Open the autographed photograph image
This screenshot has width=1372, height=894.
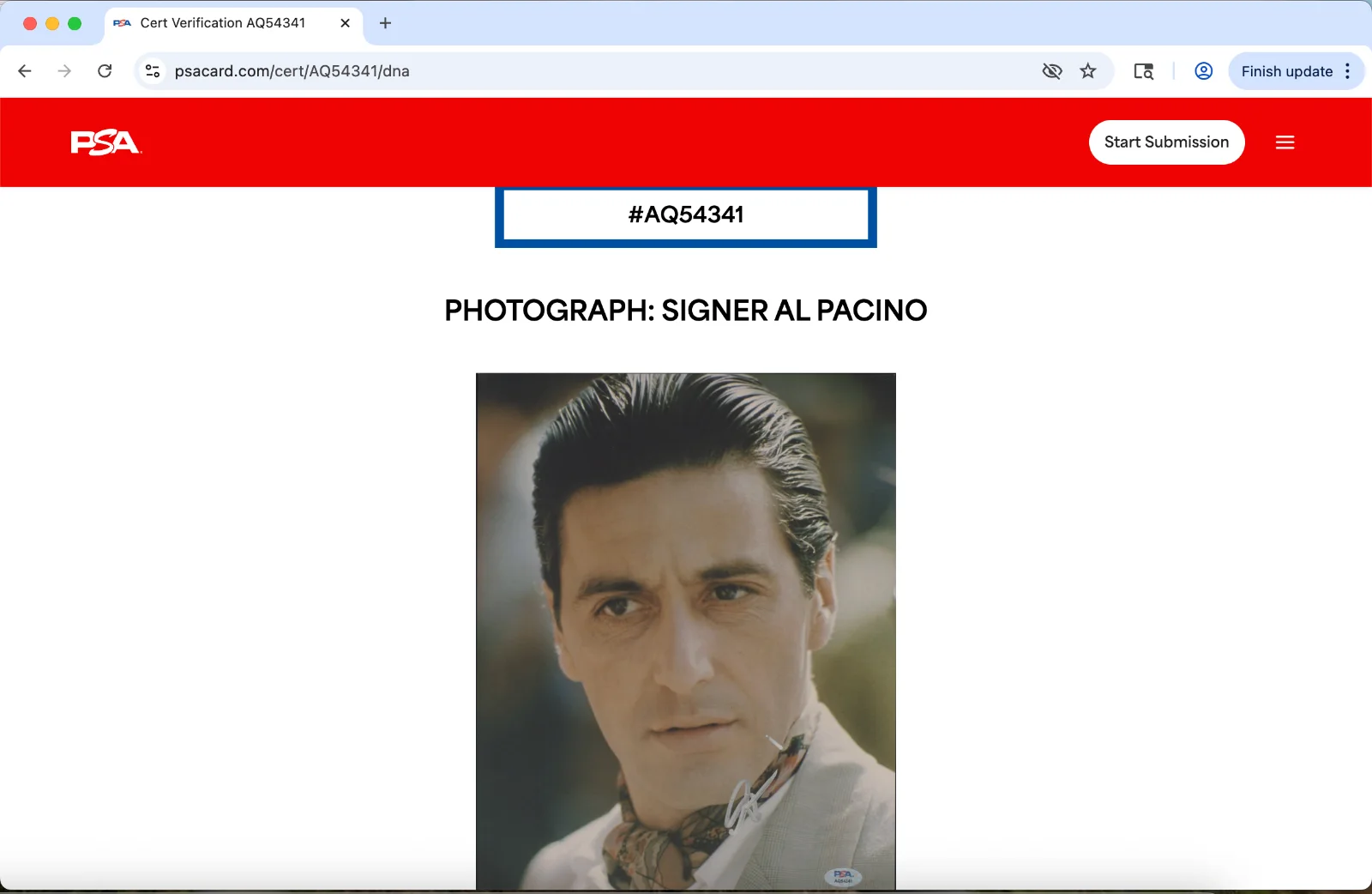686,631
